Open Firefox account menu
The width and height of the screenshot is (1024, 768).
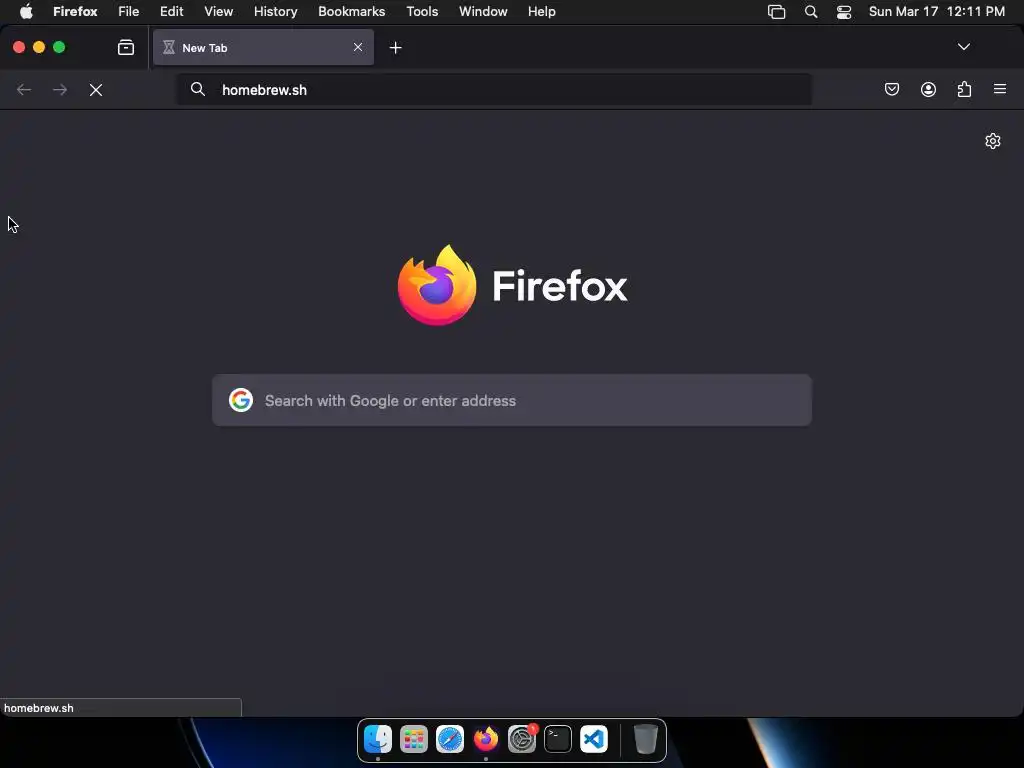click(928, 89)
